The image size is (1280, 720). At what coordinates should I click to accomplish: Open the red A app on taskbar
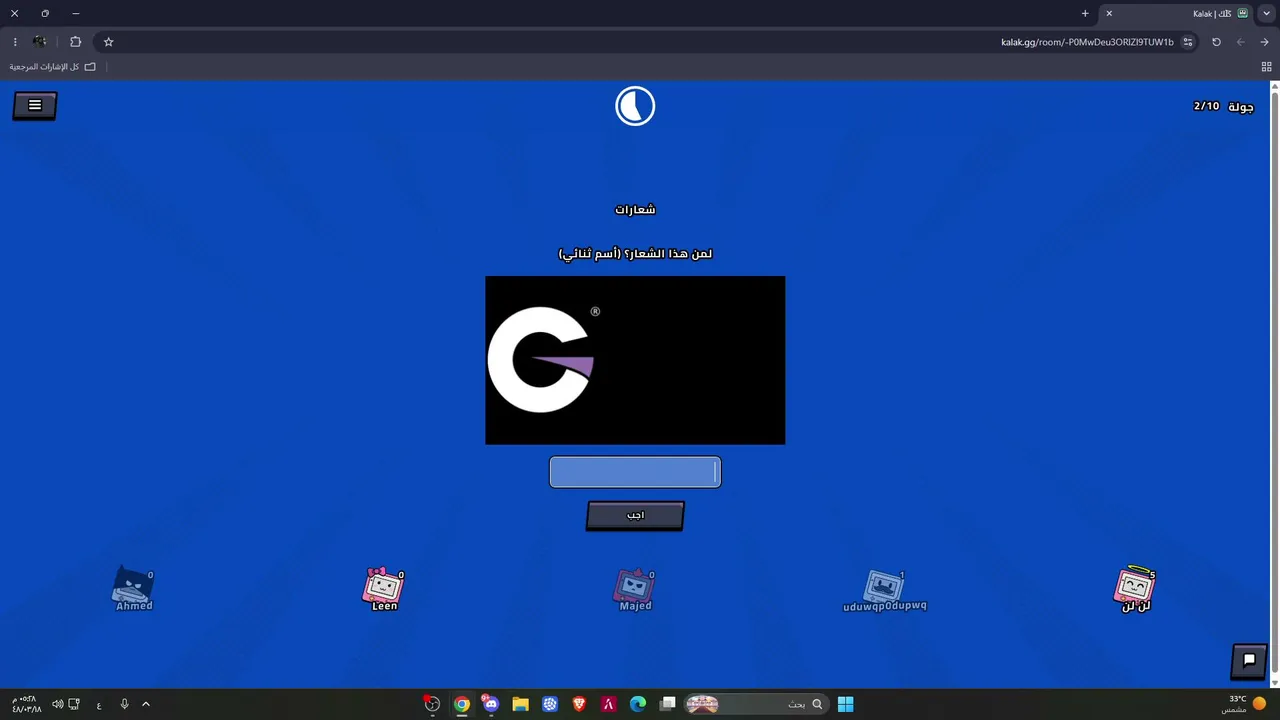click(x=608, y=704)
